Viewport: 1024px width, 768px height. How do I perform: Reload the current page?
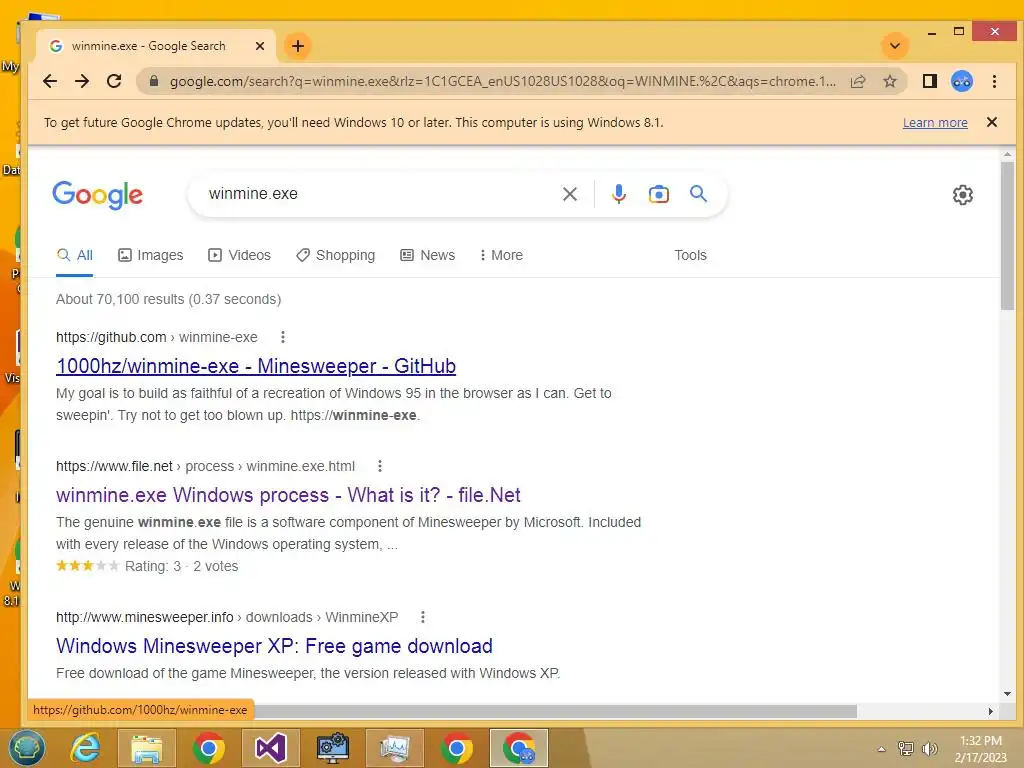114,81
